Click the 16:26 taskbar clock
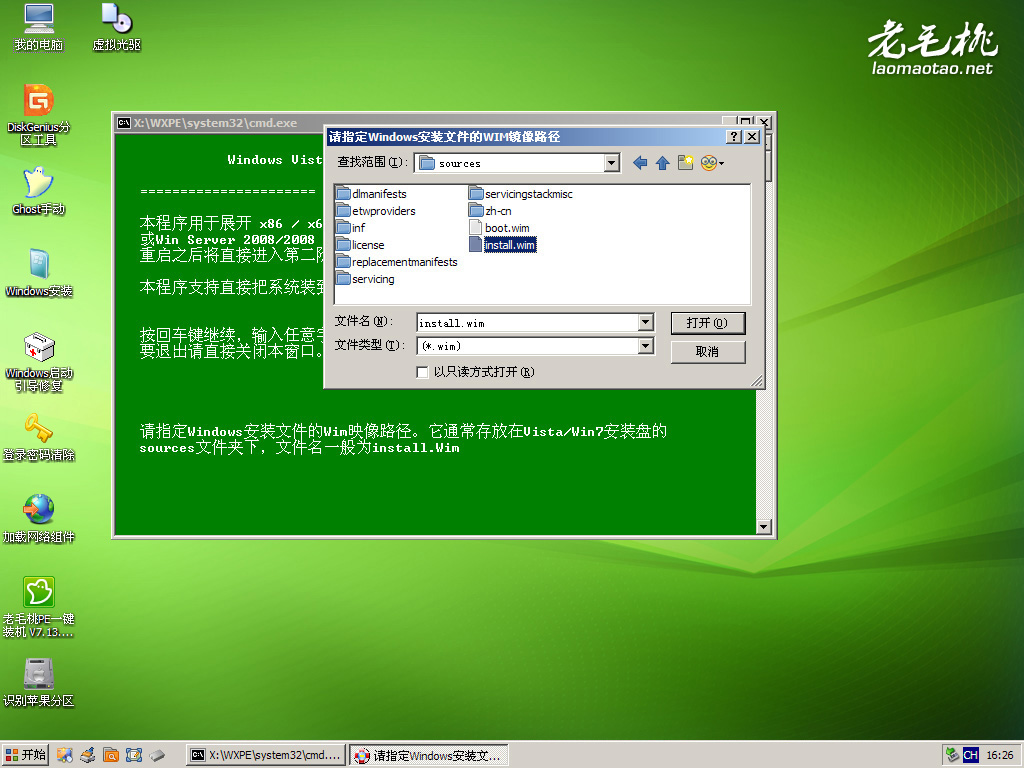 pyautogui.click(x=1000, y=756)
